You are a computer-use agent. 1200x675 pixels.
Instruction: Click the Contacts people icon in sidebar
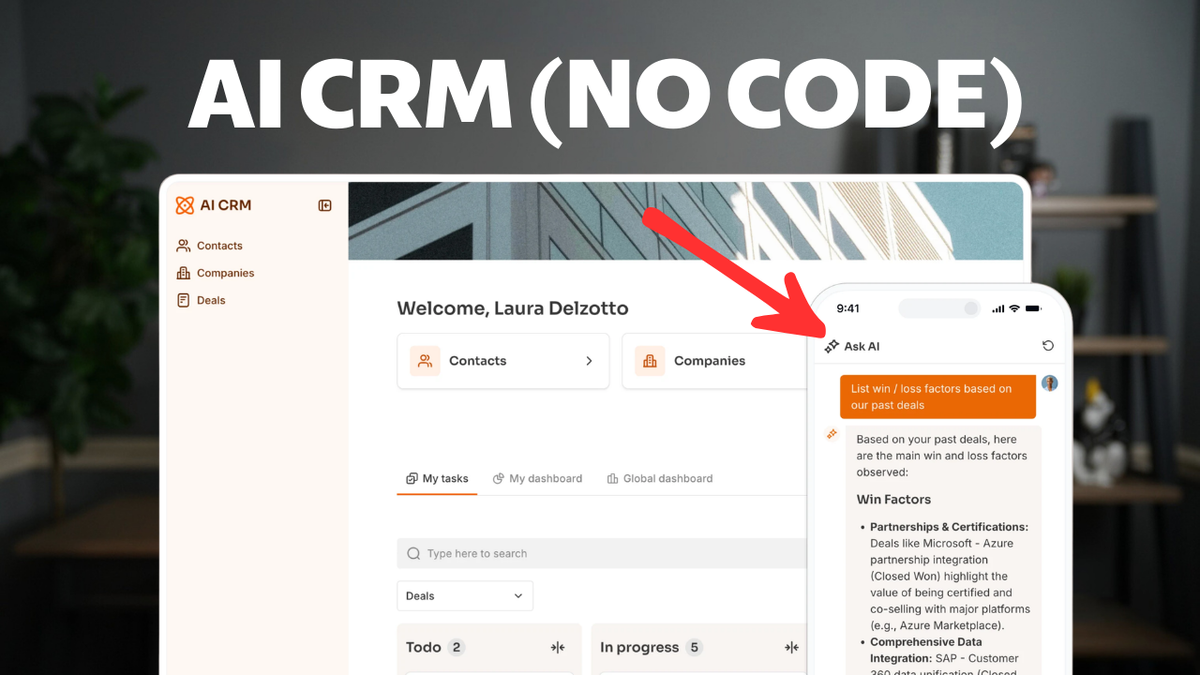[183, 245]
